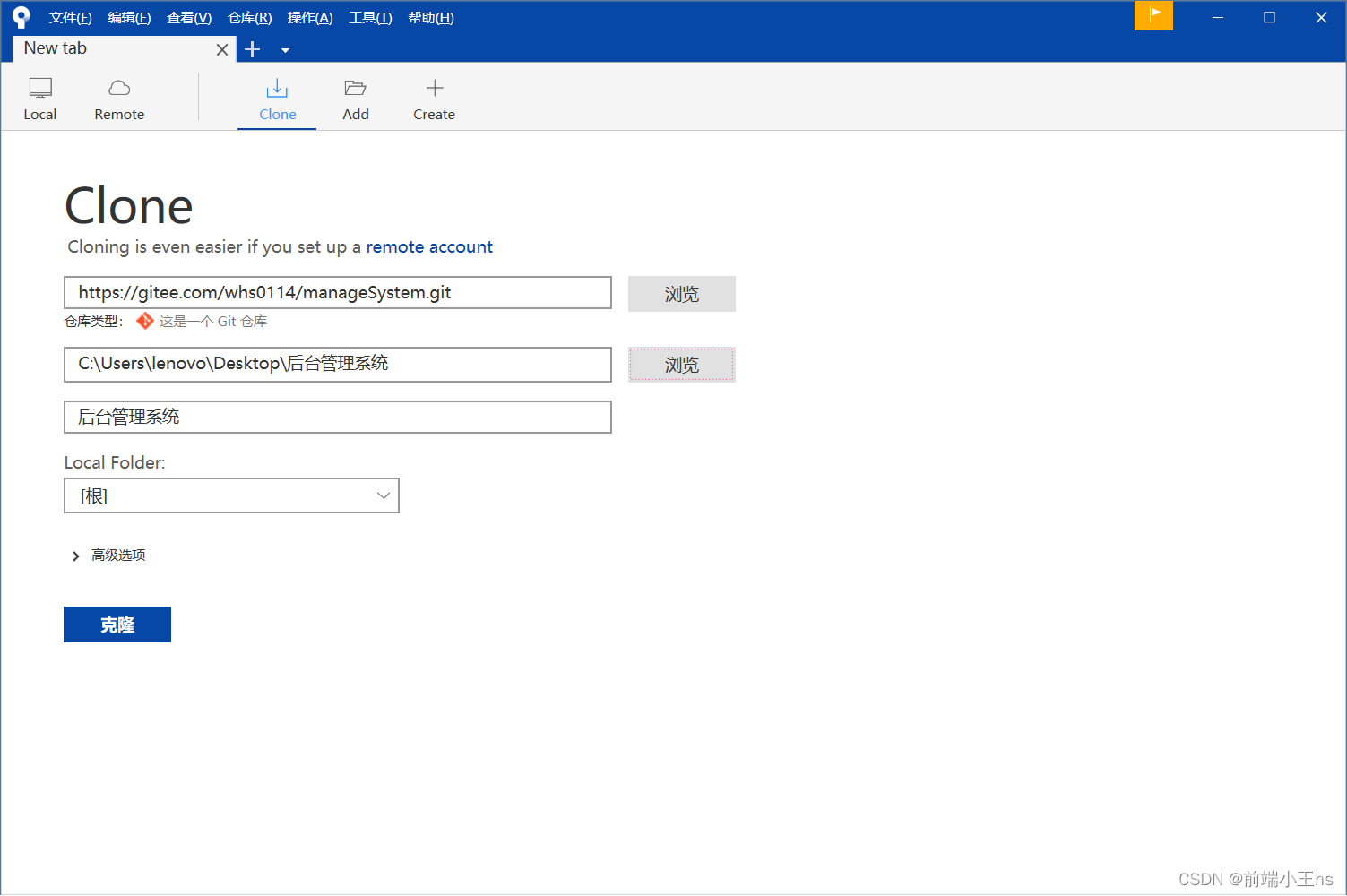Screen dimensions: 1347x896
Task: Open the Local Folder [根] dropdown
Action: click(231, 495)
